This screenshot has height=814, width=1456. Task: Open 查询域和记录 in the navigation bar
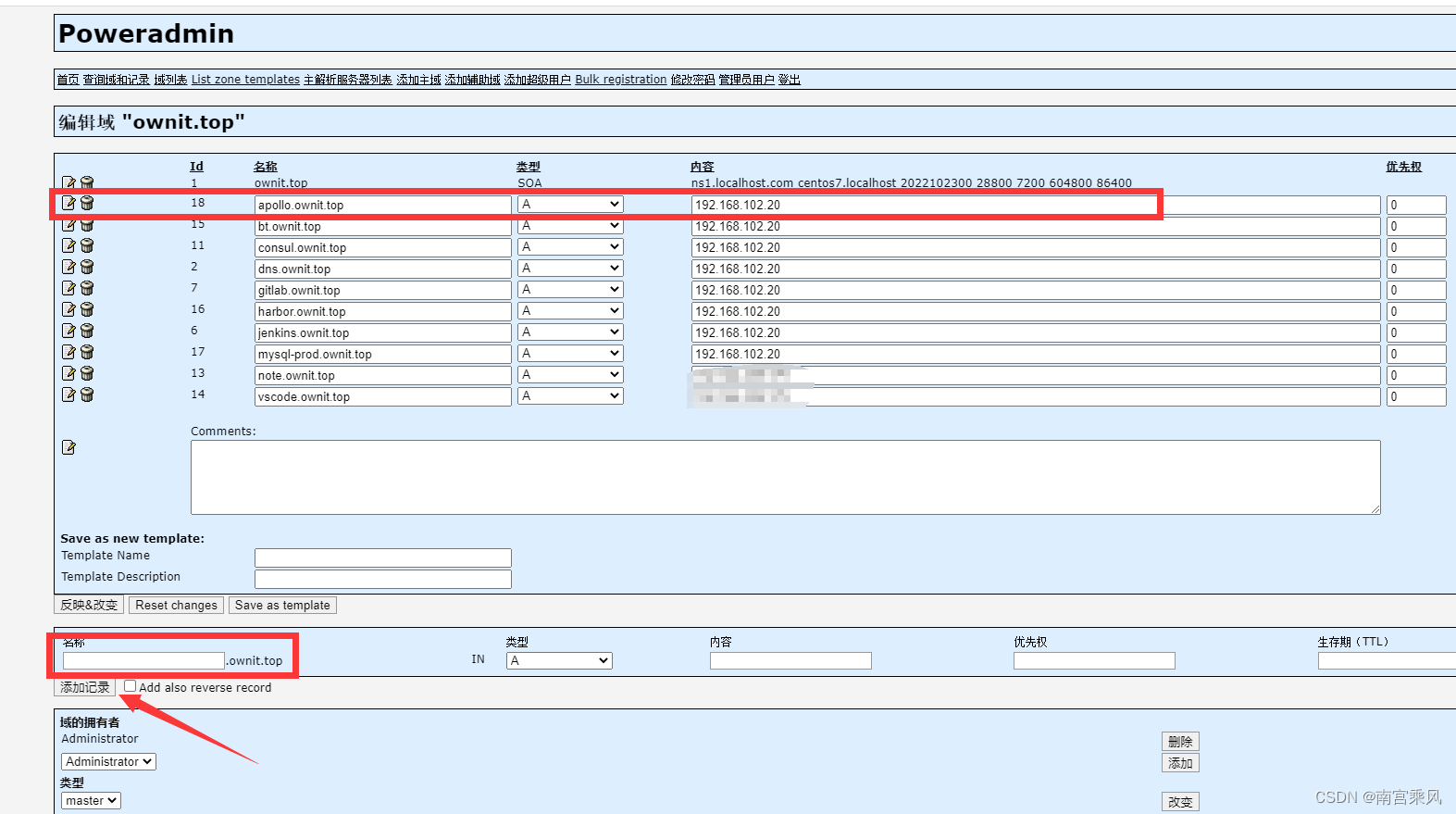117,80
